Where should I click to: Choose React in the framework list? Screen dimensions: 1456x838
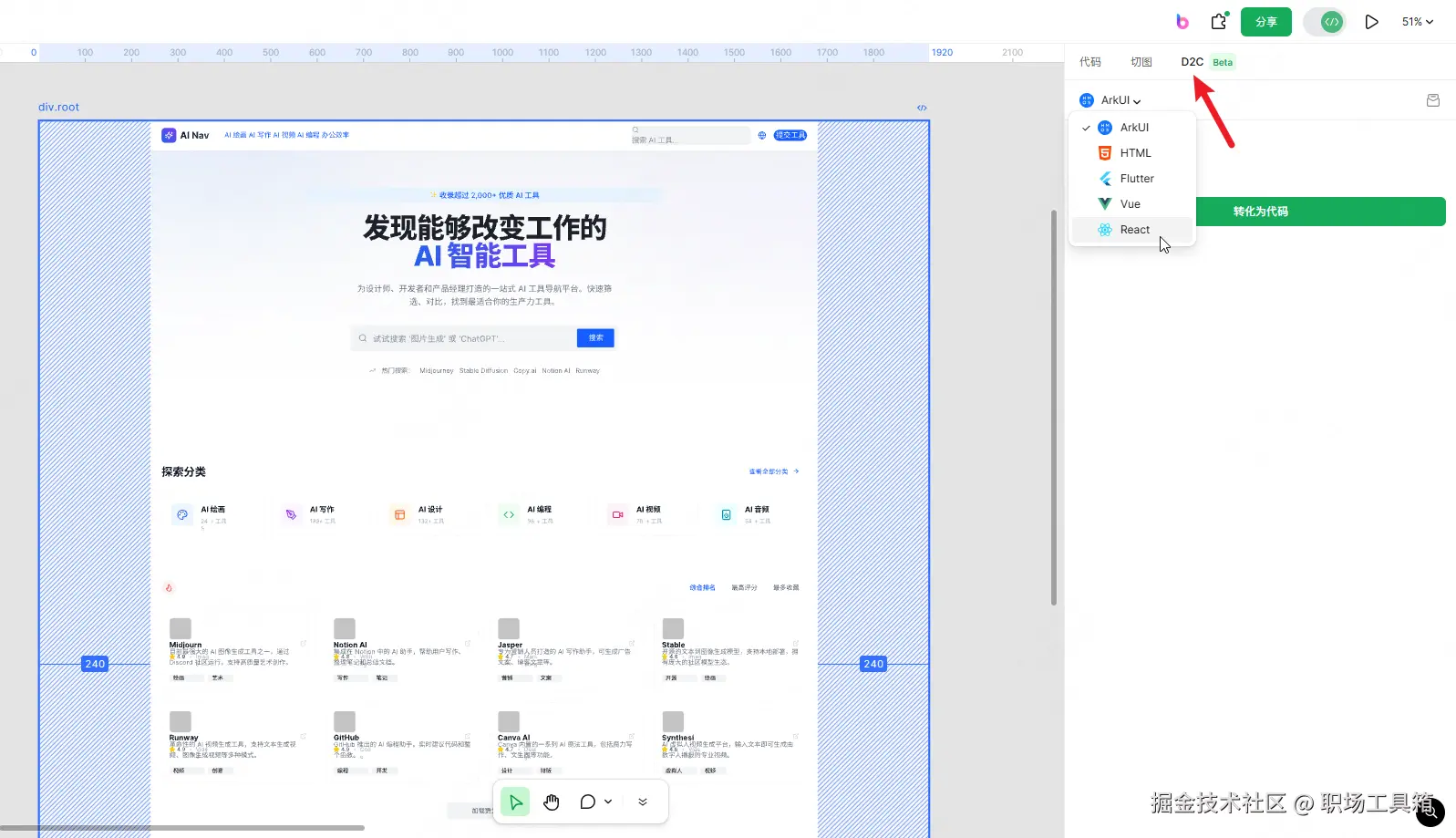[1132, 230]
